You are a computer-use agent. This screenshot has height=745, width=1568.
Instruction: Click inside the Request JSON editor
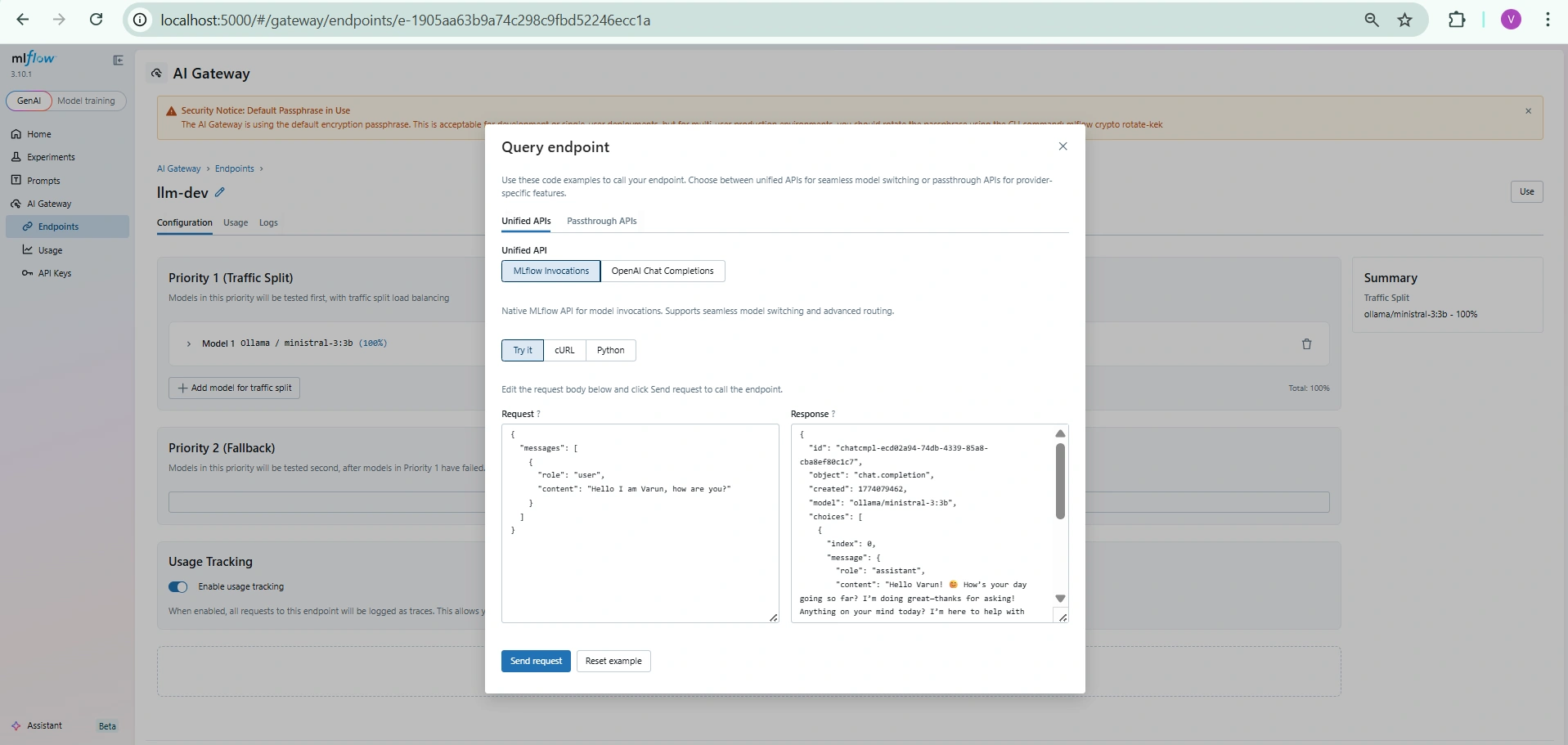click(640, 523)
